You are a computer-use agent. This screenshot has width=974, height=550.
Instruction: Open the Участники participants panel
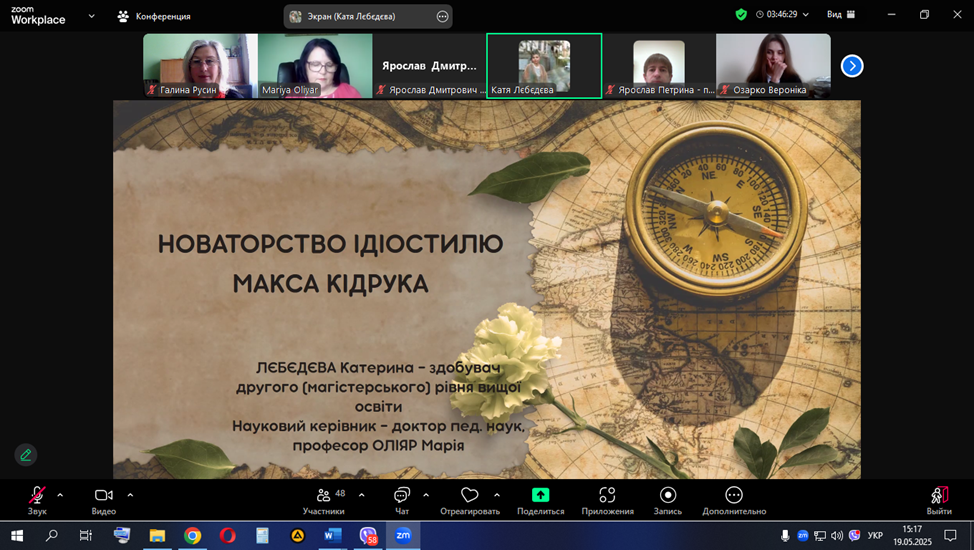[x=324, y=496]
